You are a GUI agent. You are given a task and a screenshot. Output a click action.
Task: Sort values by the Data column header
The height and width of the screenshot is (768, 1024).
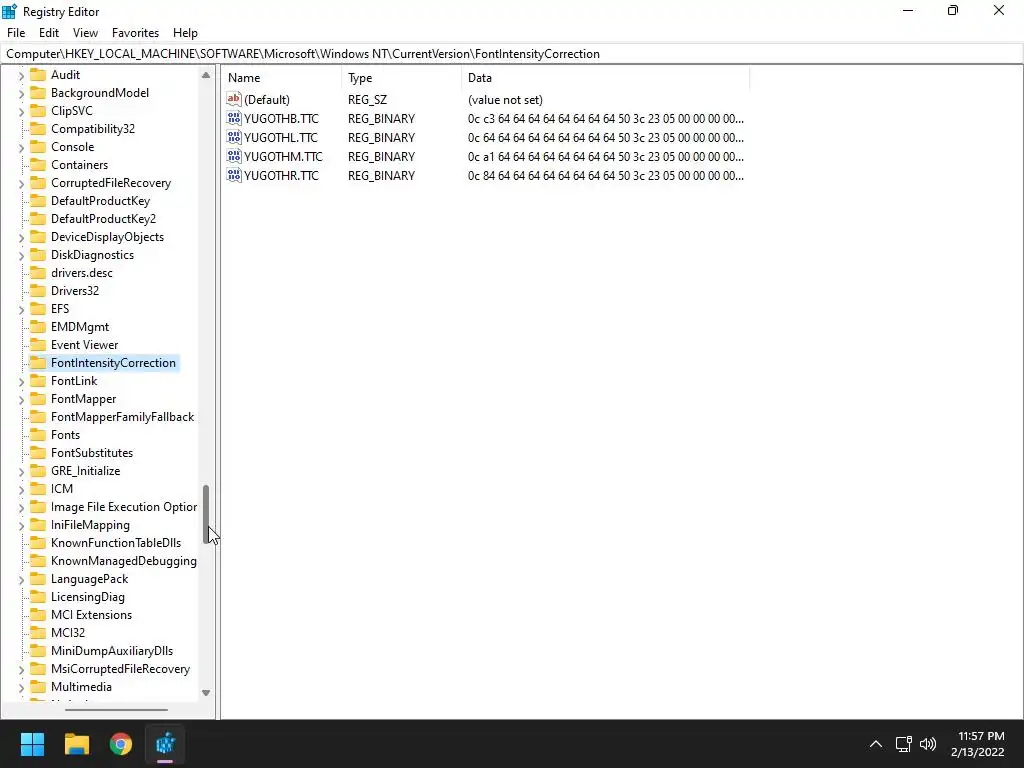click(x=605, y=78)
